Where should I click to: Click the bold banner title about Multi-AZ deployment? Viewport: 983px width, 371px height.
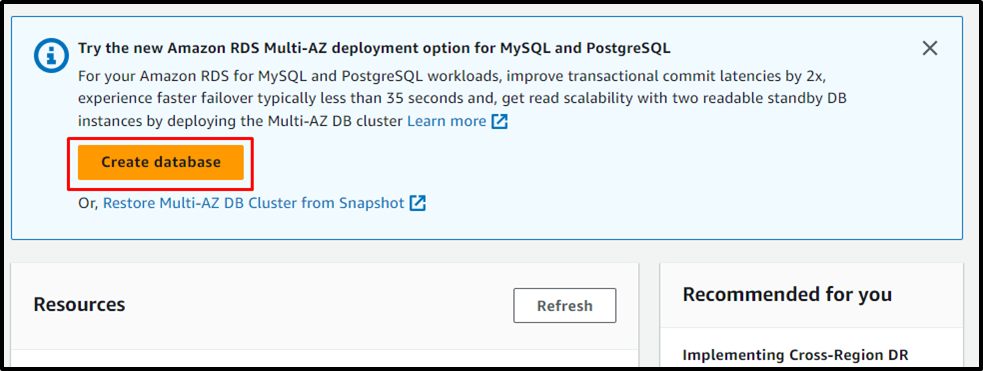click(374, 48)
